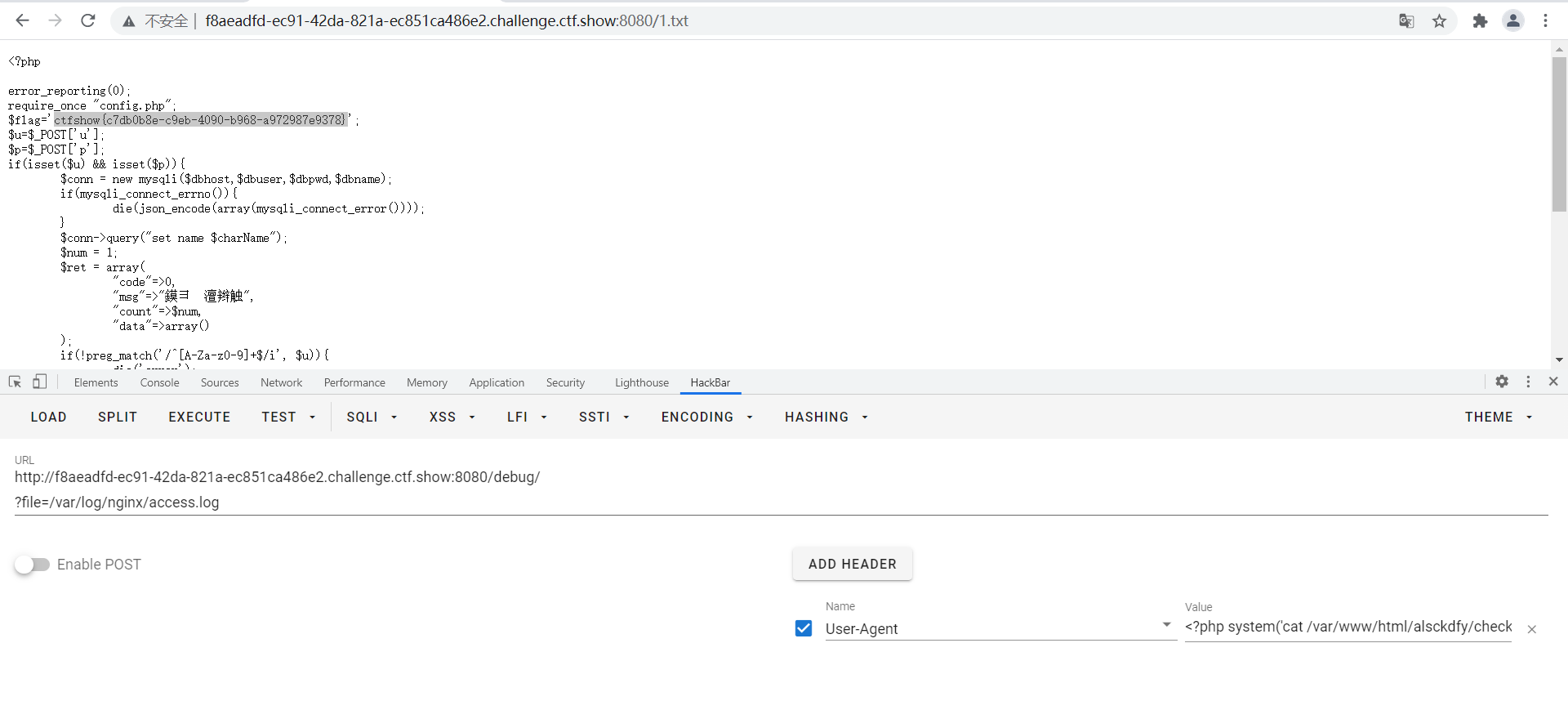Image resolution: width=1568 pixels, height=719 pixels.
Task: Open the HASHING dropdown
Action: click(826, 417)
